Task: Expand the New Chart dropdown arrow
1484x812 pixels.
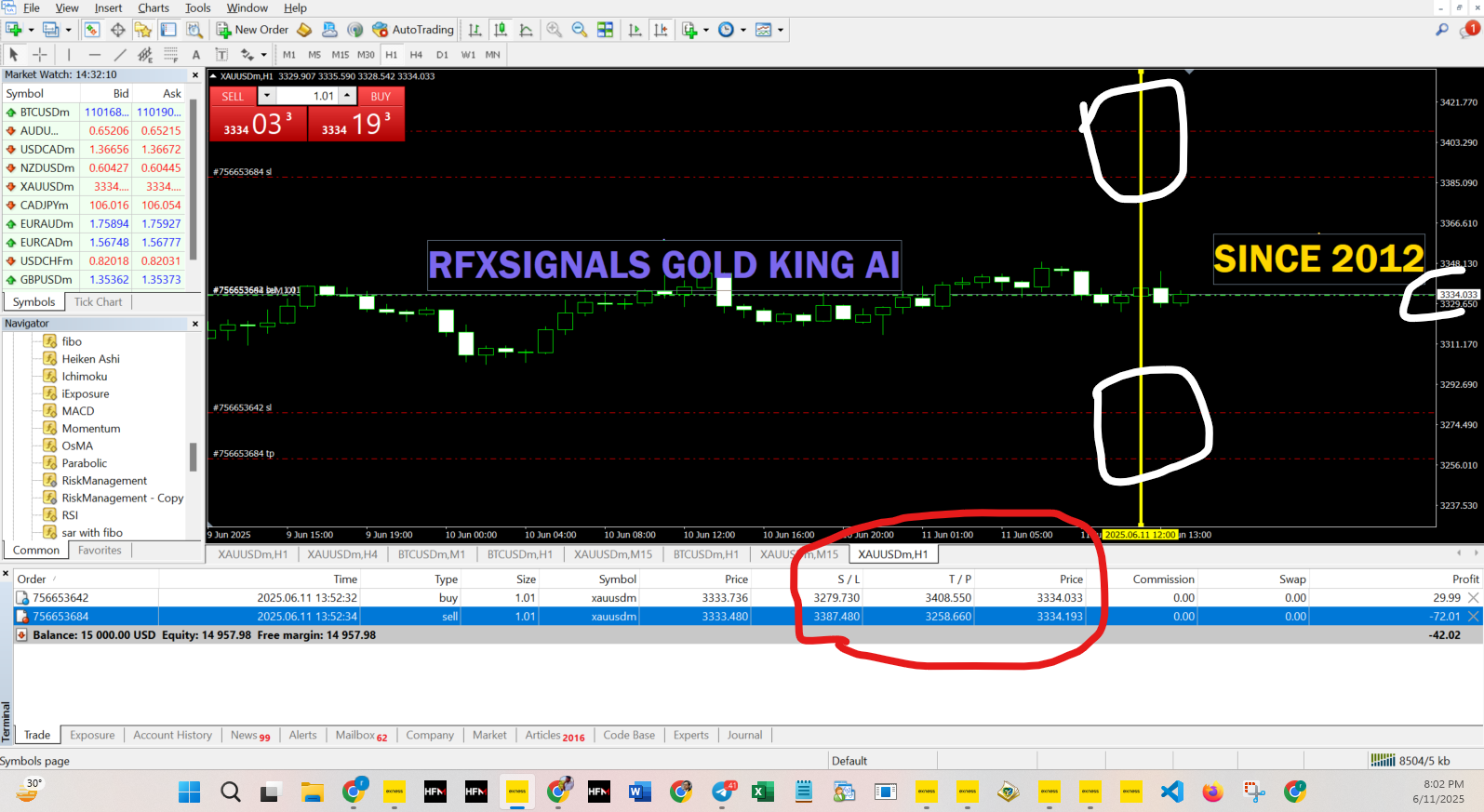Action: (x=31, y=30)
